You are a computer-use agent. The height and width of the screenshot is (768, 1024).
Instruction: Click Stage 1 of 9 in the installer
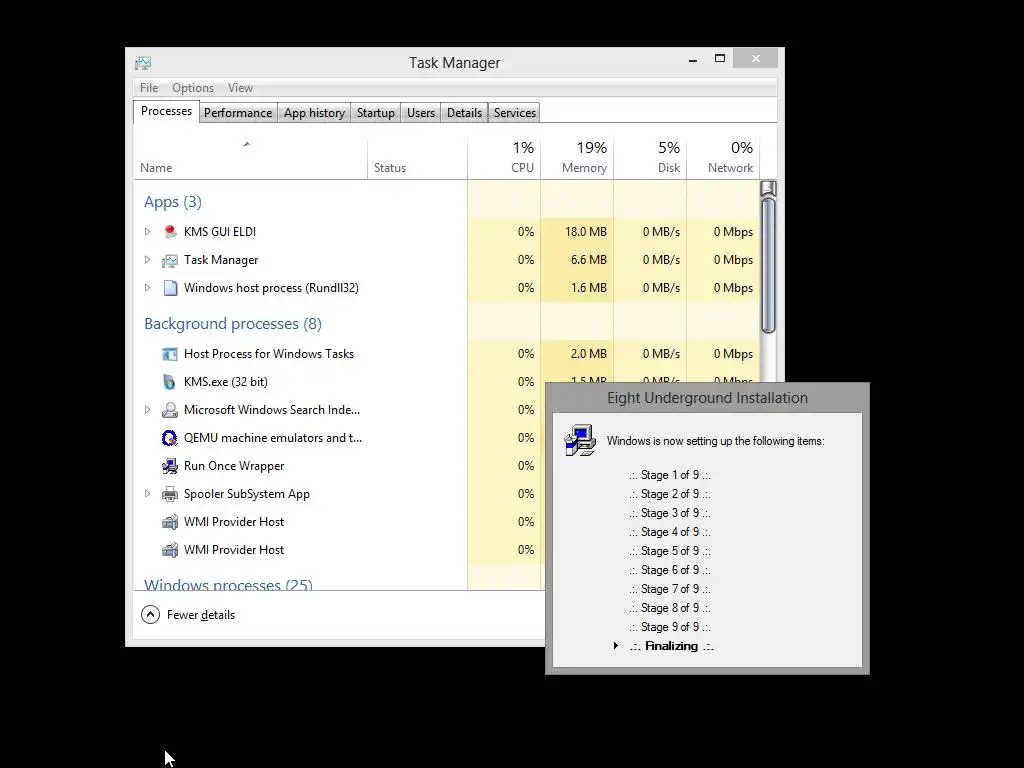(x=670, y=475)
